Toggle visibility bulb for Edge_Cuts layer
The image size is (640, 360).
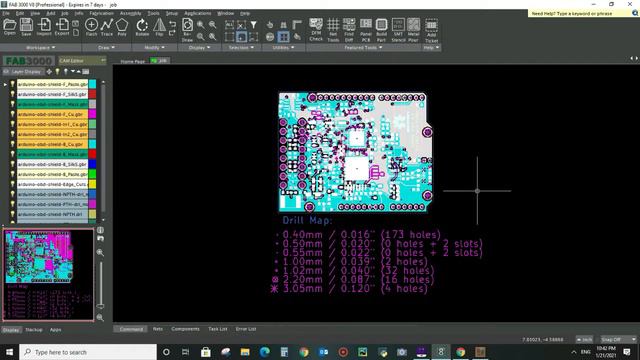13,184
